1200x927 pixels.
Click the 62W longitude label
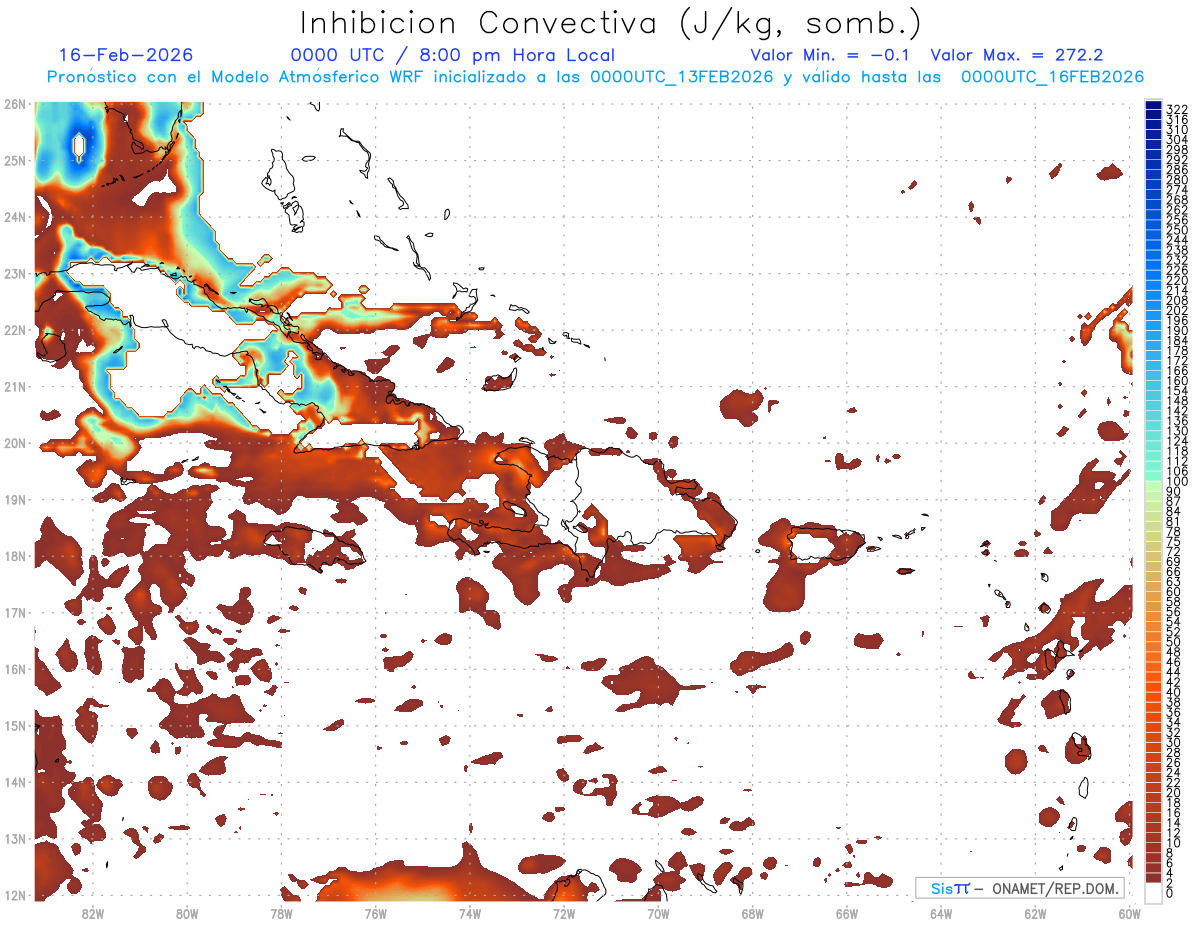(x=1036, y=913)
